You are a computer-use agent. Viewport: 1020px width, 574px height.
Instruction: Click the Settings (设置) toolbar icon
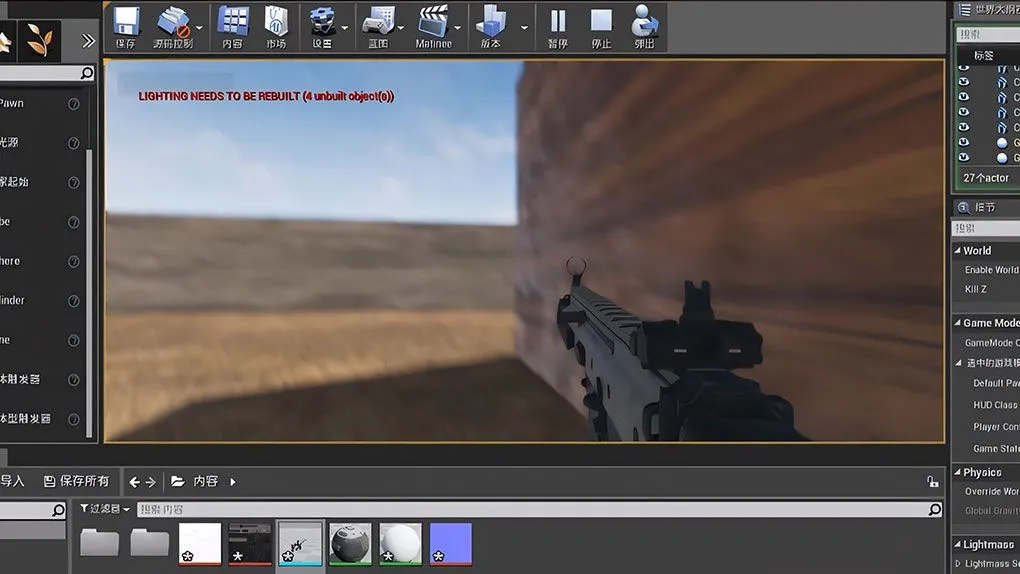click(x=321, y=21)
